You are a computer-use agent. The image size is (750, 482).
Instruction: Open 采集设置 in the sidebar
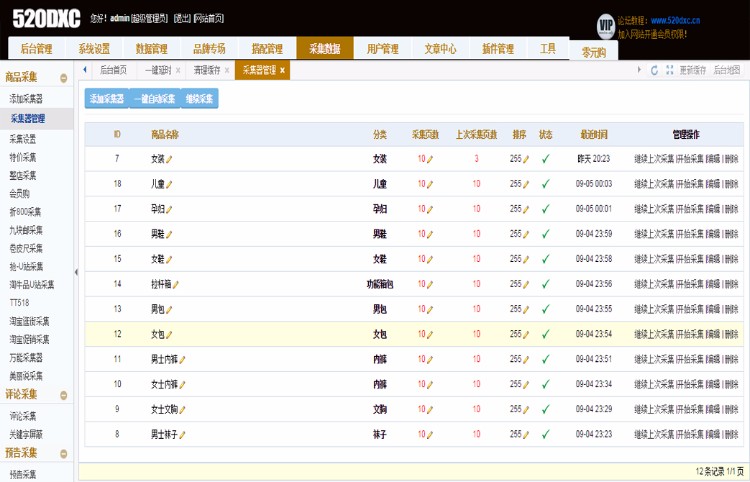22,139
